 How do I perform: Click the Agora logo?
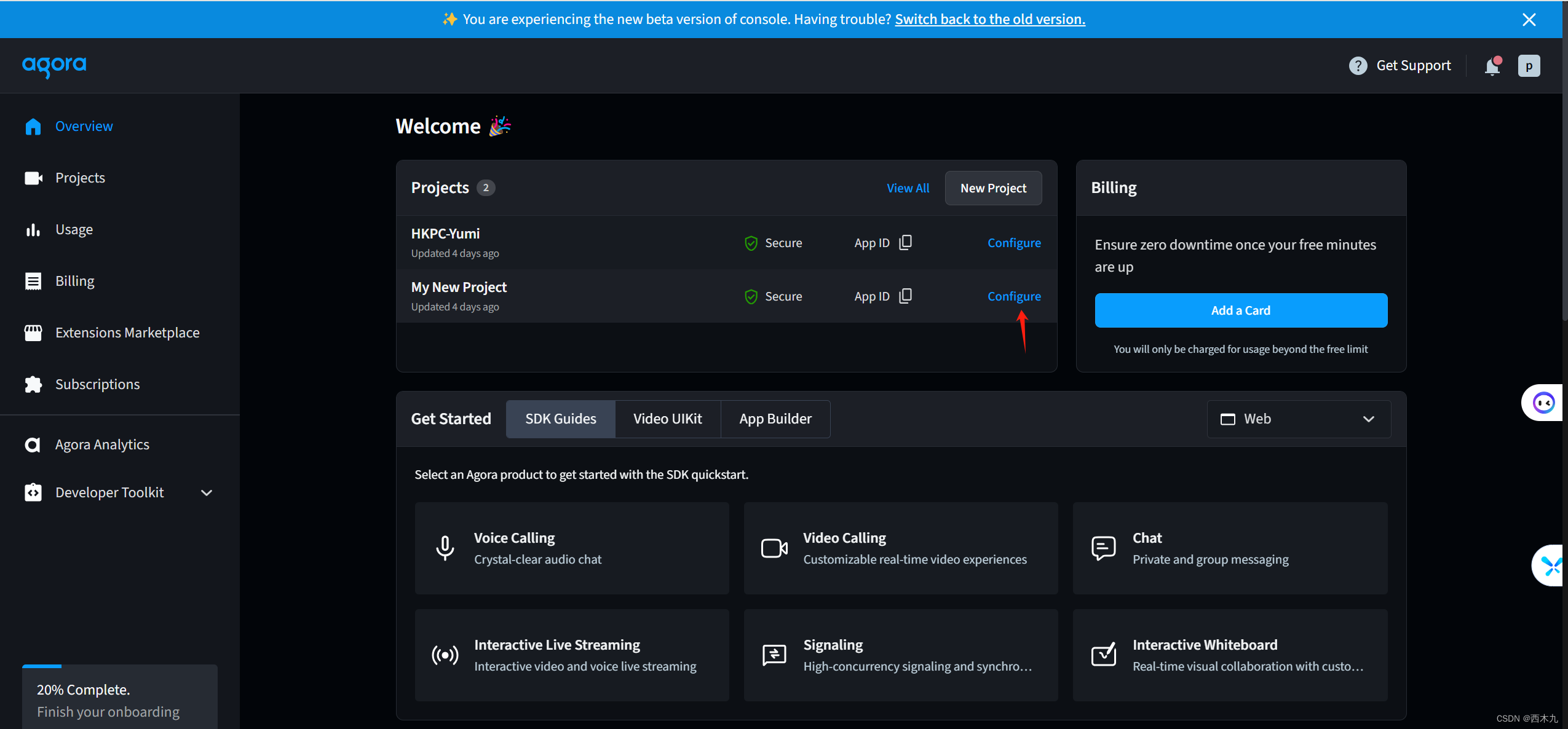point(54,66)
